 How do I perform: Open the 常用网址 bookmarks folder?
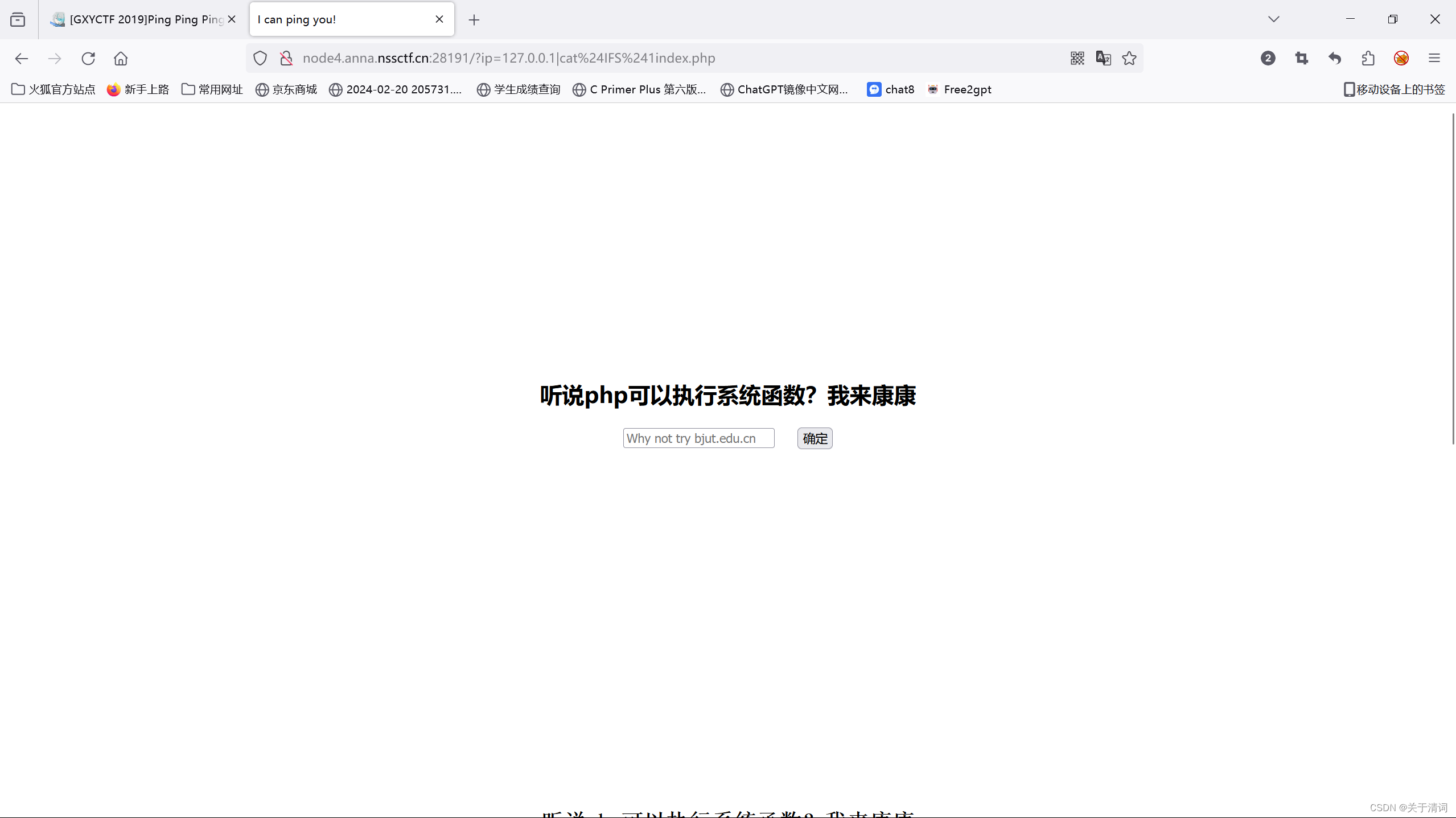[x=212, y=89]
